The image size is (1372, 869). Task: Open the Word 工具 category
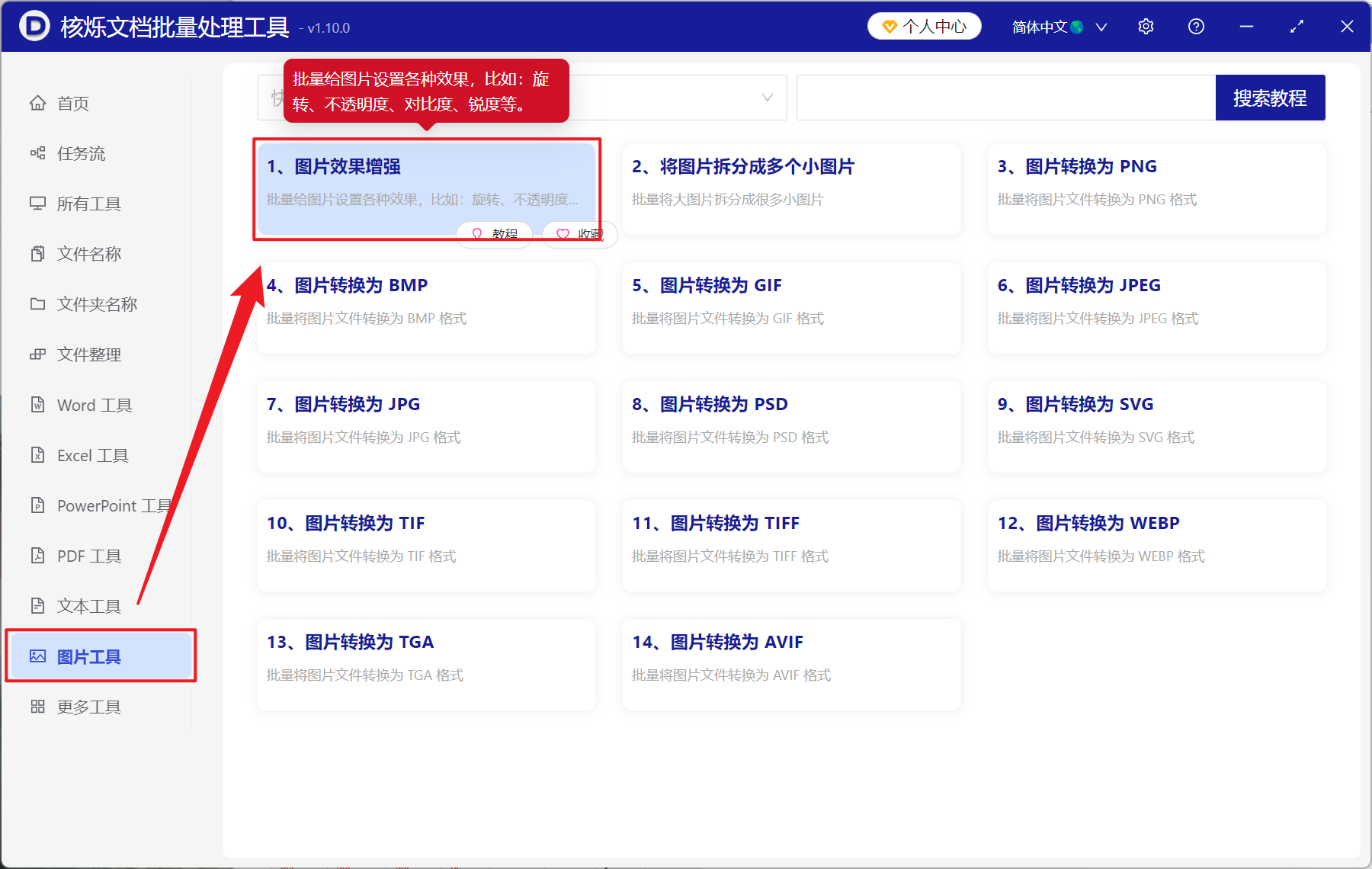click(93, 405)
